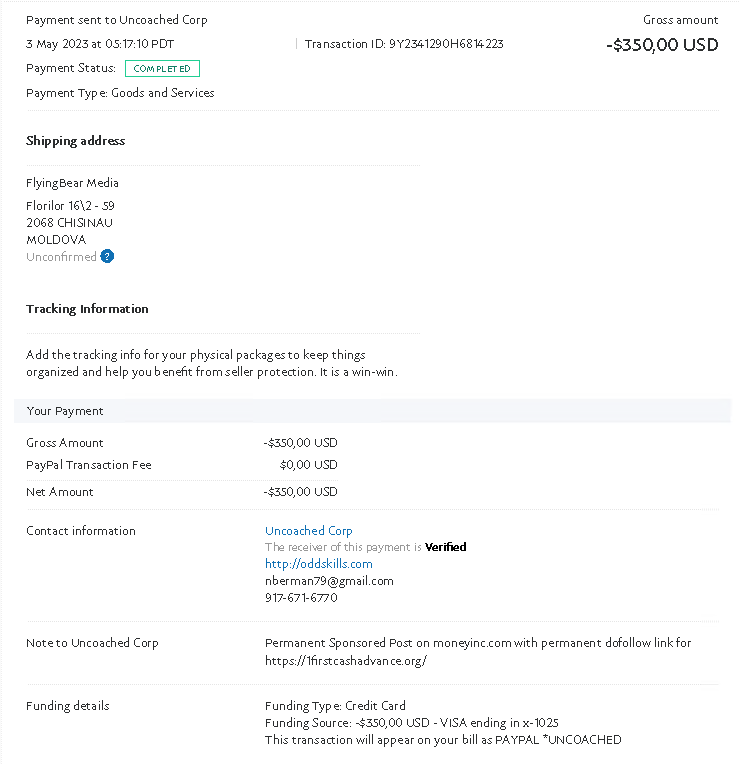Click the Tracking Information heading
The width and height of the screenshot is (740, 764).
(x=87, y=309)
